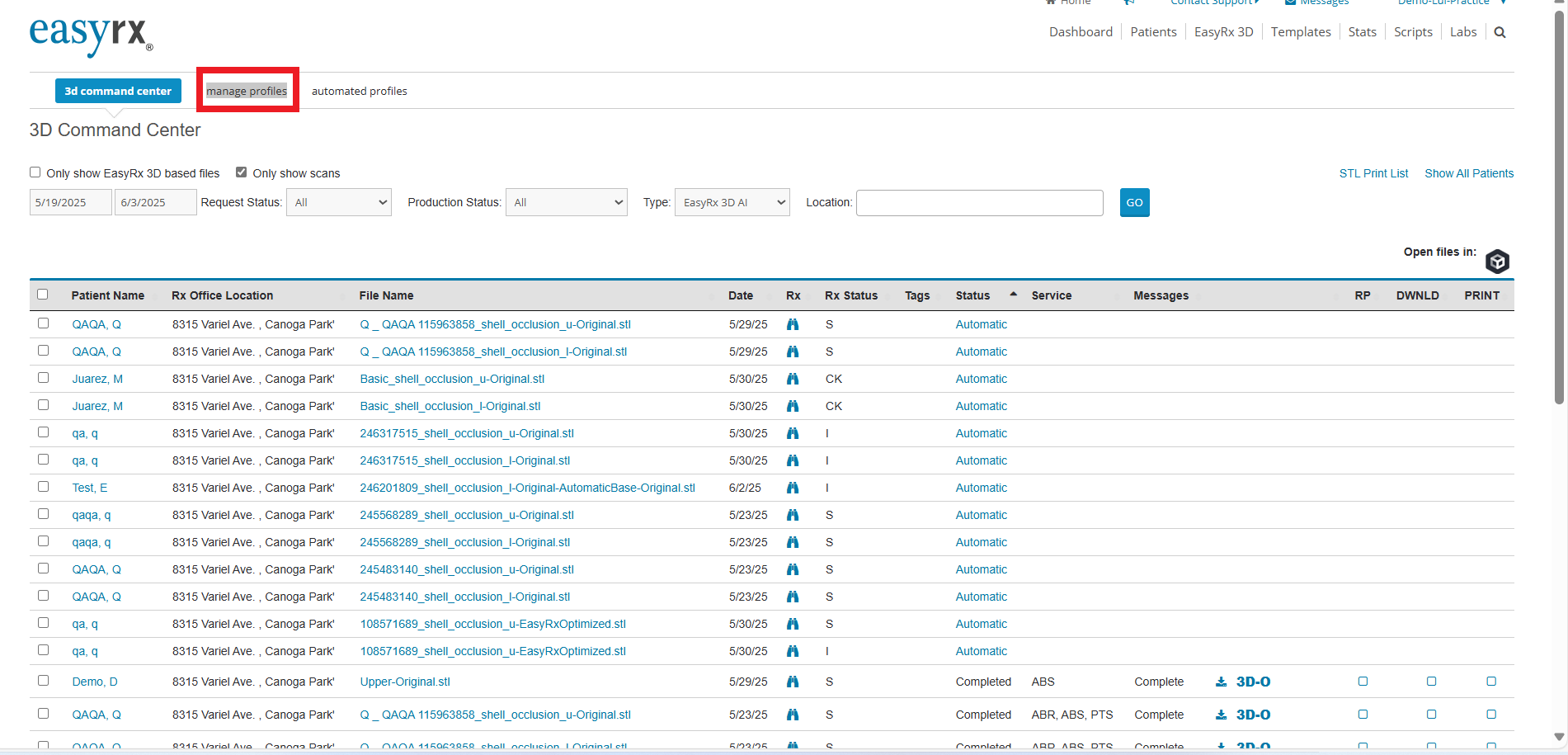Switch to automated profiles tab
The width and height of the screenshot is (1568, 755).
(360, 91)
